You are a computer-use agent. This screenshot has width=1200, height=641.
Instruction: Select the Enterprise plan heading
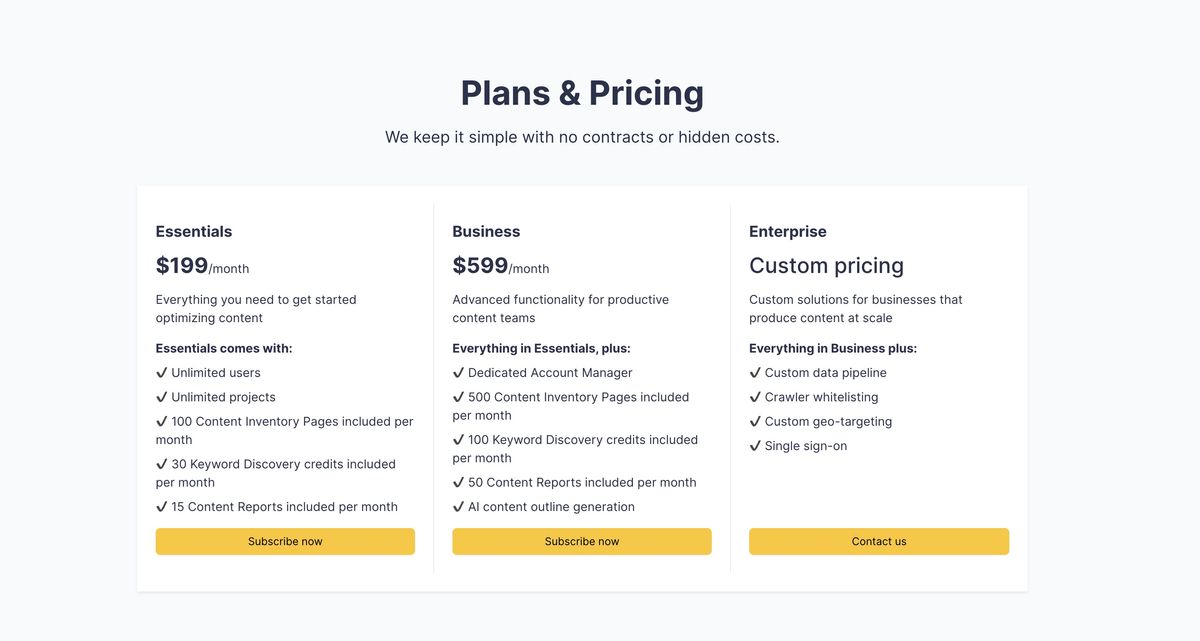pos(788,231)
